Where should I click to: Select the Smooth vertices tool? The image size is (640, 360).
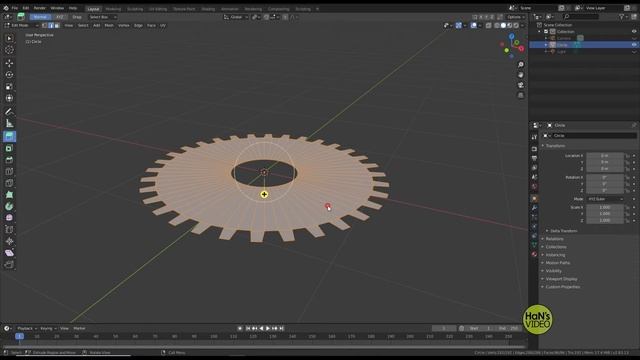tap(9, 218)
